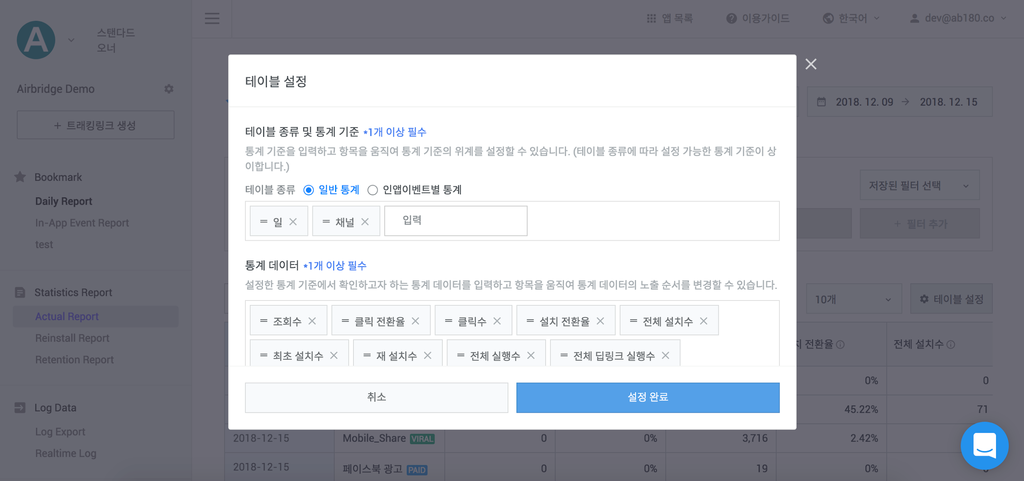
Task: Select the 일반 통계 radio button
Action: click(309, 190)
